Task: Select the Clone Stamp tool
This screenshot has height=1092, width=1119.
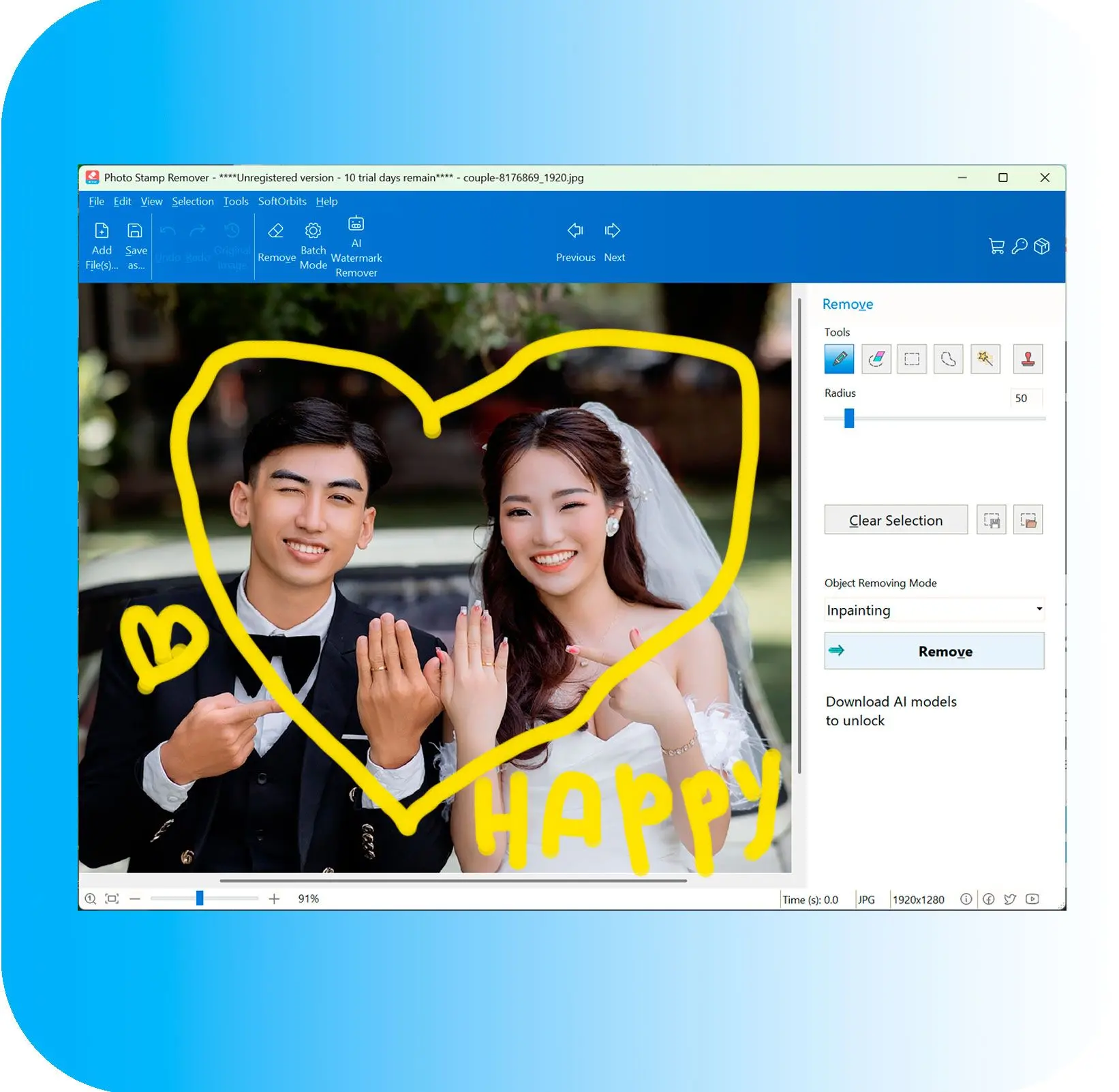Action: pyautogui.click(x=1028, y=359)
